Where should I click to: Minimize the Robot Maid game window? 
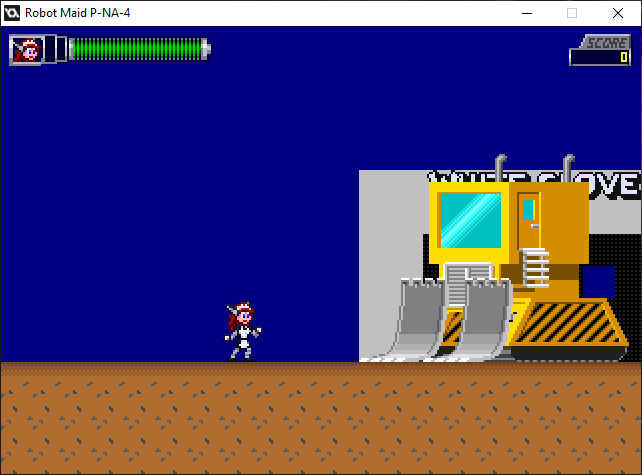527,13
